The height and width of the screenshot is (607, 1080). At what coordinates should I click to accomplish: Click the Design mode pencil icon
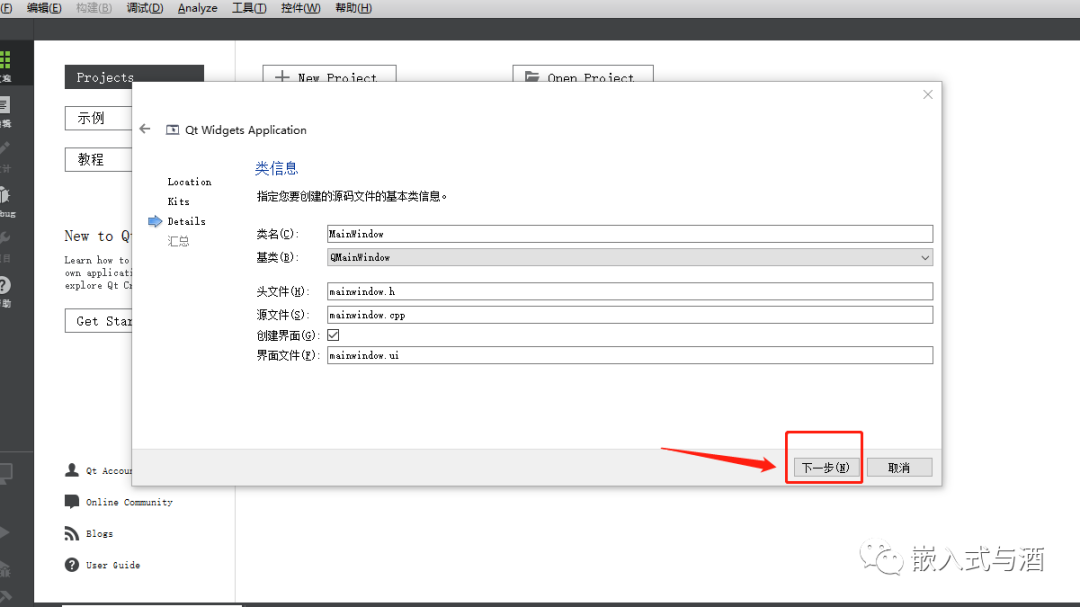point(4,149)
